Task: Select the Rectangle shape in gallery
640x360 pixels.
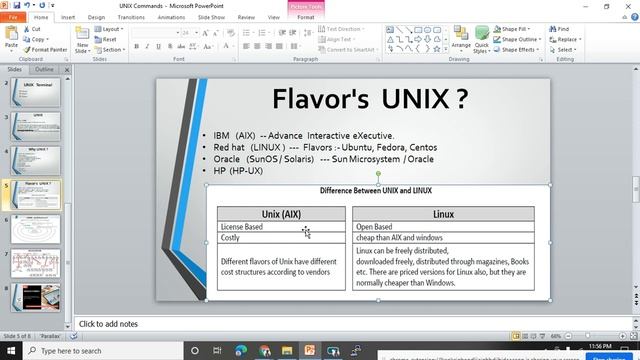Action: [418, 30]
